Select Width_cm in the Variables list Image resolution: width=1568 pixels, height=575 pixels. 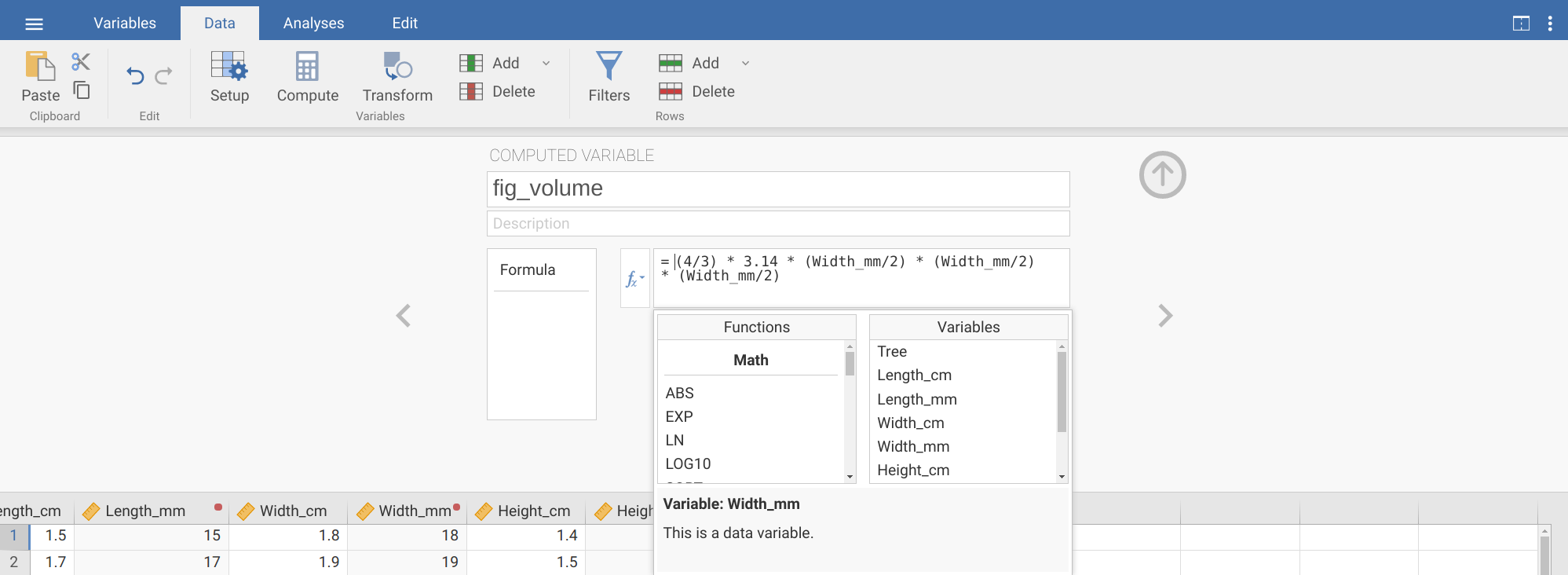911,423
